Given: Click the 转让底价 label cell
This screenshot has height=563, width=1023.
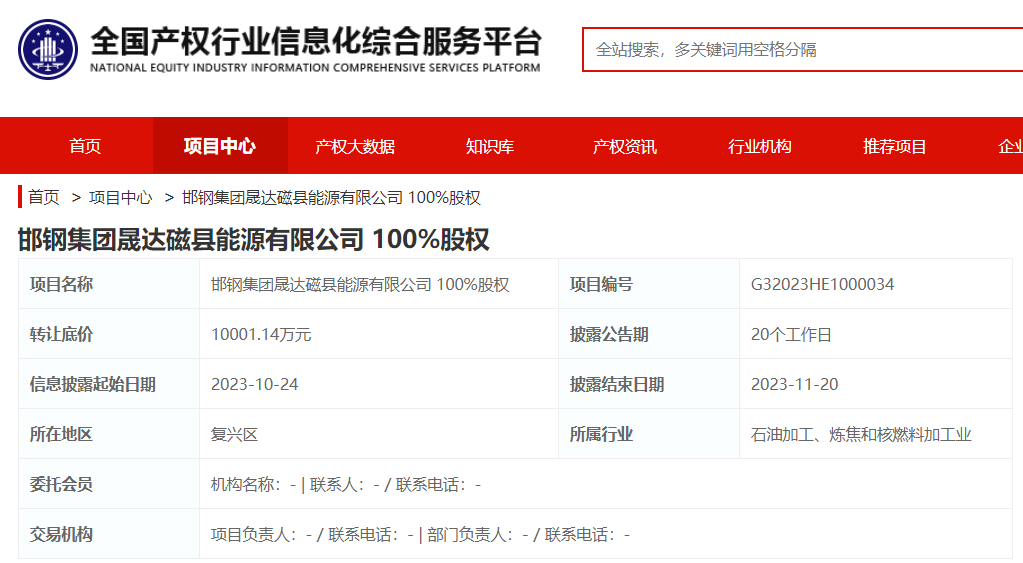Looking at the screenshot, I should (109, 334).
